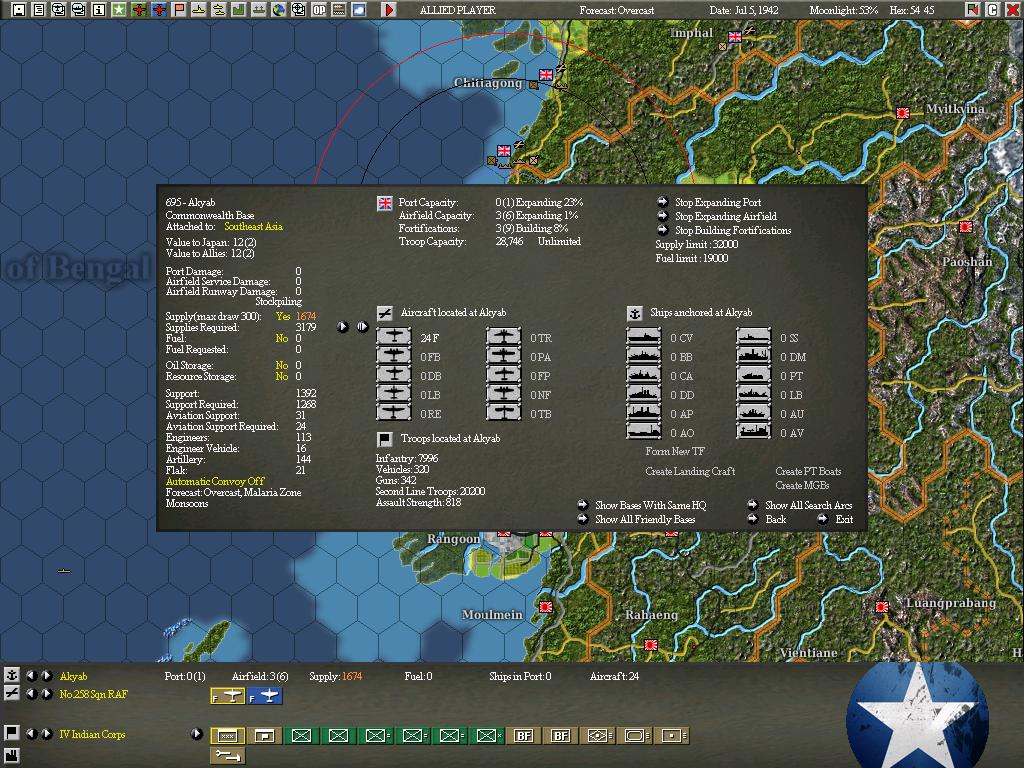Click the orange flag icon in top toolbar
Viewport: 1024px width, 768px height.
[x=178, y=10]
